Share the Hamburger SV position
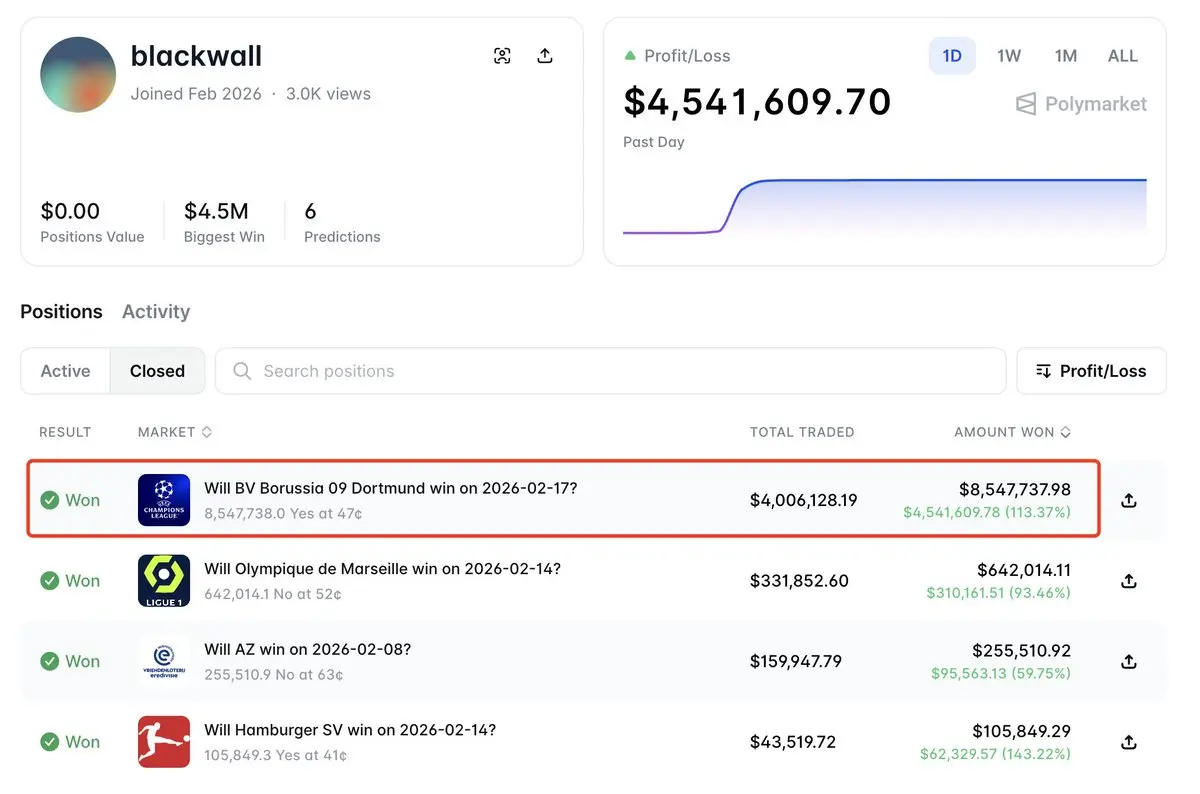The image size is (1200, 794). (1129, 742)
